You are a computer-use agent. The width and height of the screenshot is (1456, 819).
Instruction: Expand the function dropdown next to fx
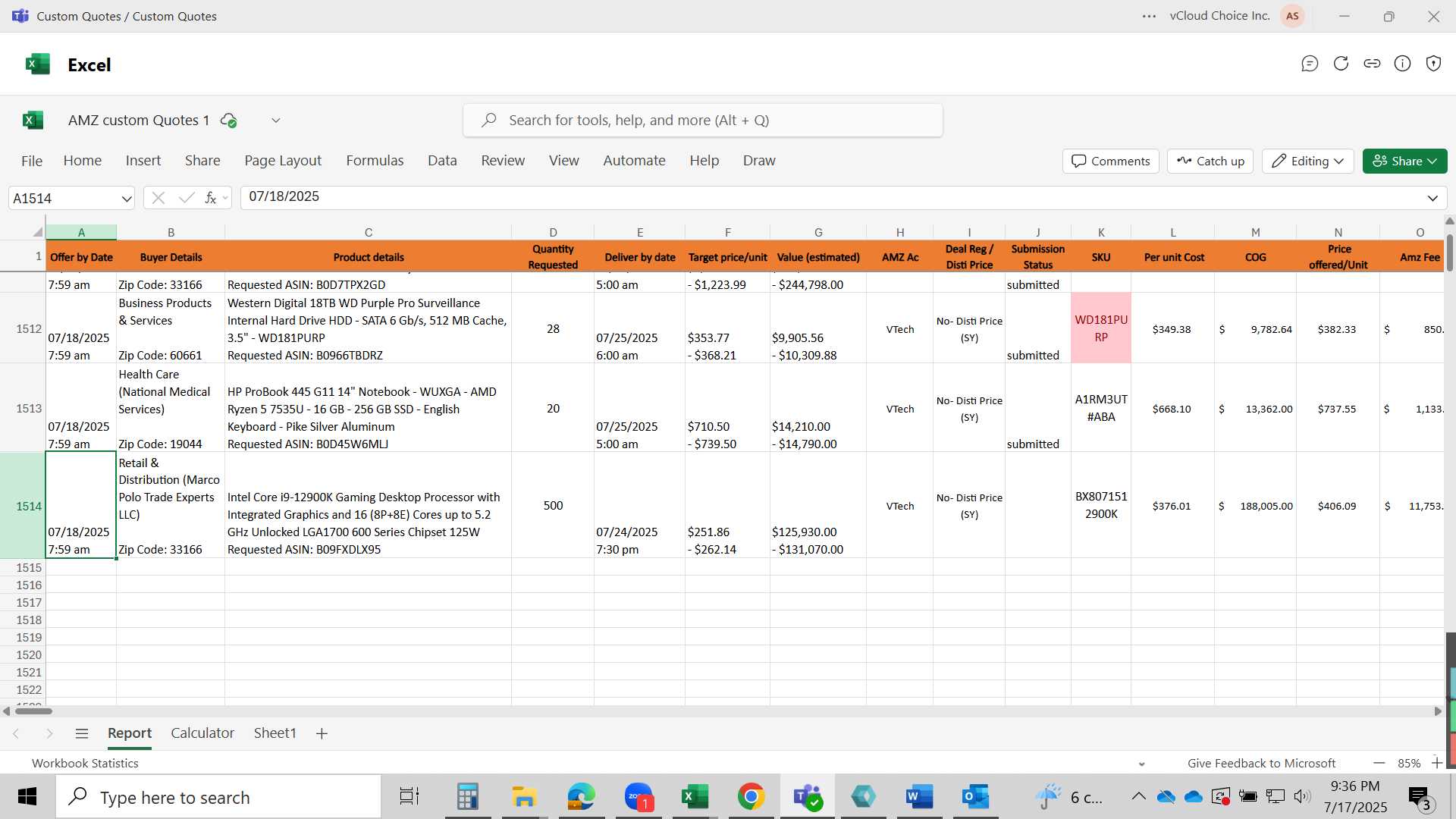tap(225, 199)
